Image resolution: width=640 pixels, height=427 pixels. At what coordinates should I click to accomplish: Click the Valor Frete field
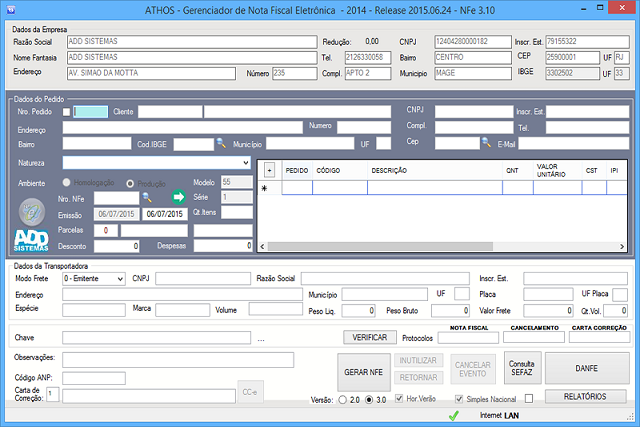coord(548,311)
